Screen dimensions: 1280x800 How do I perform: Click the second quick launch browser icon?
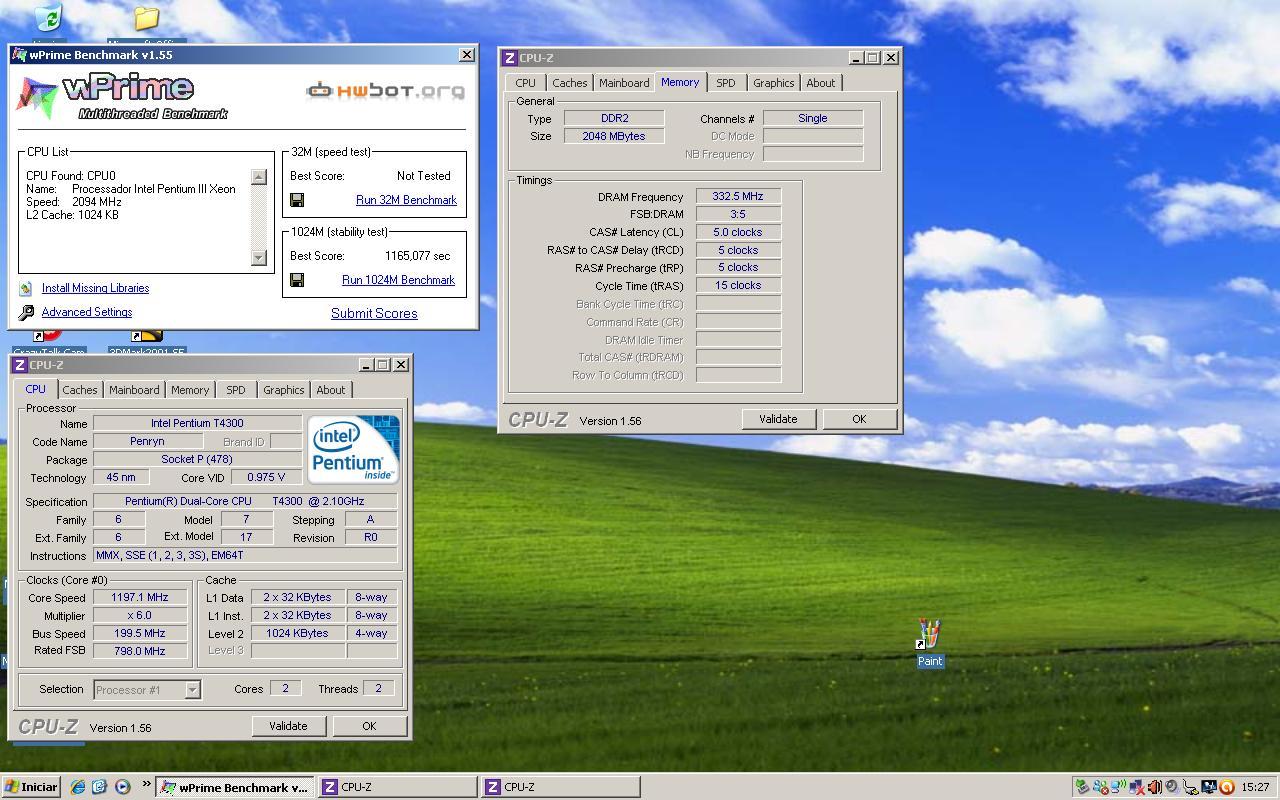(100, 787)
